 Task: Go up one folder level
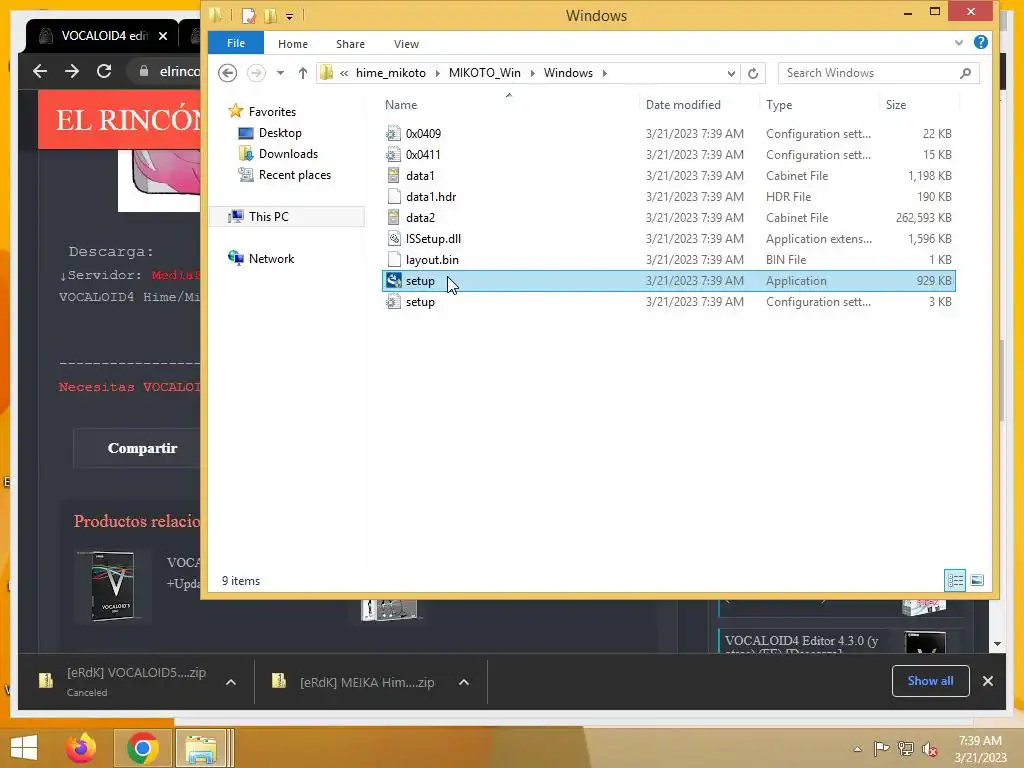coord(302,73)
